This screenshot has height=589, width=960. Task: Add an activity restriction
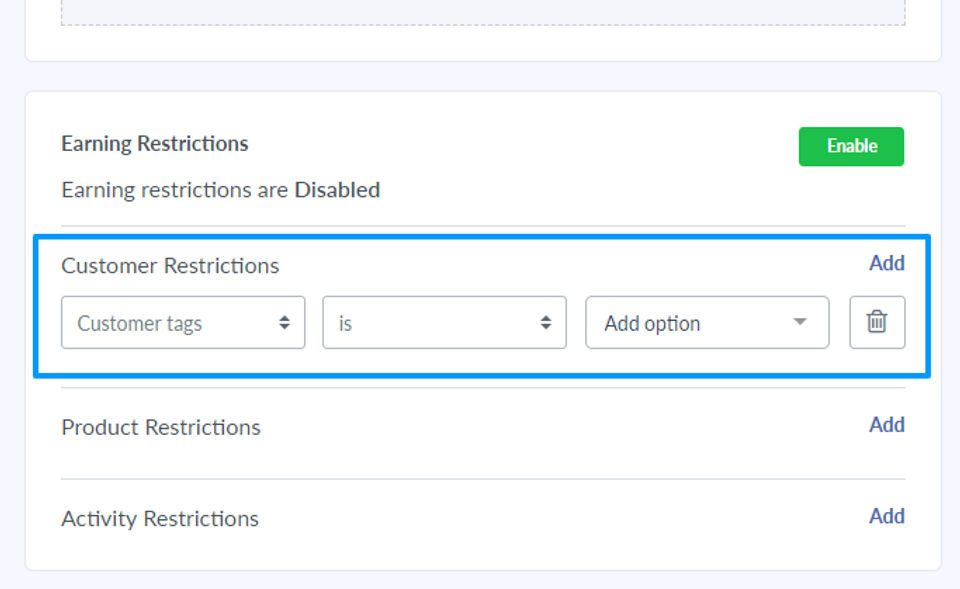(x=886, y=516)
